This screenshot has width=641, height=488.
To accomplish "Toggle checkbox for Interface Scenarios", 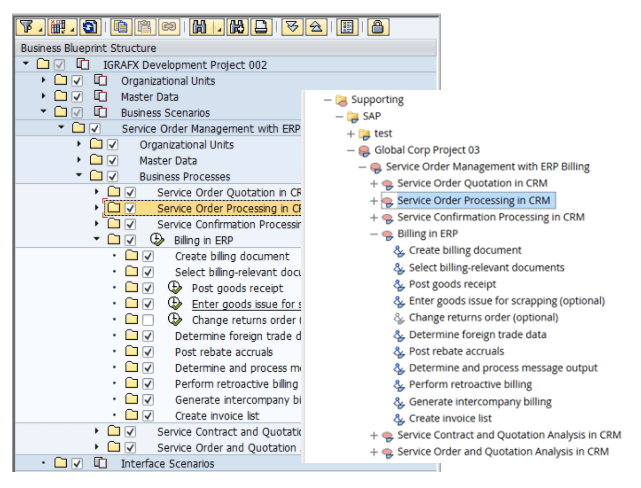I will click(x=77, y=463).
